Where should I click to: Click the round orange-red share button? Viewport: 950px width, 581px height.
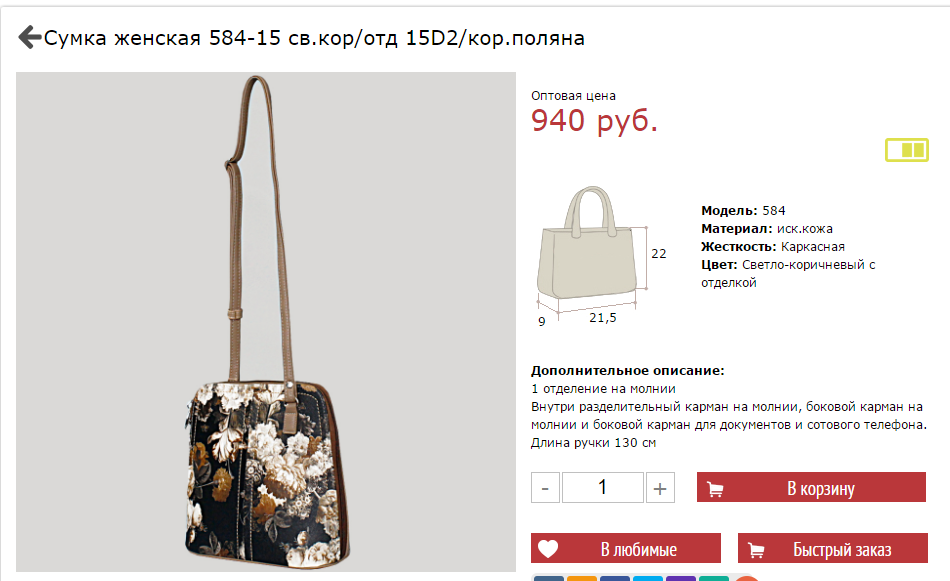point(746,579)
